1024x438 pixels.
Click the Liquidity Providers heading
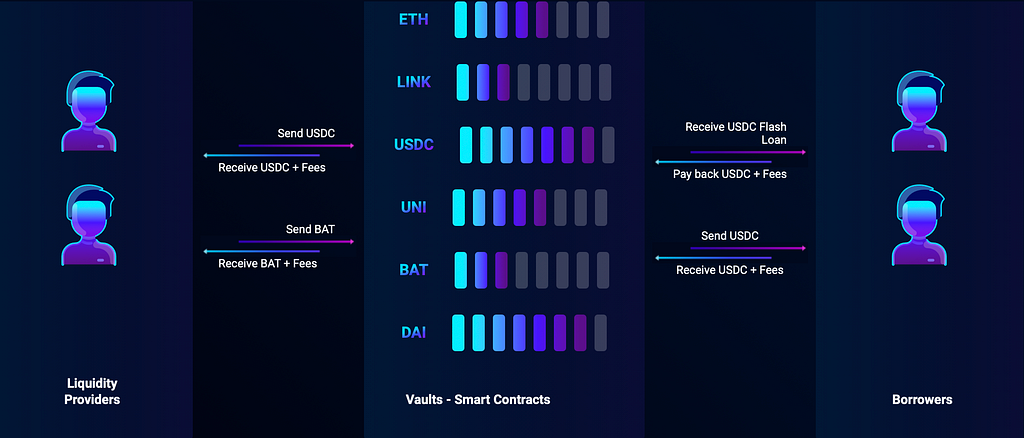click(92, 391)
